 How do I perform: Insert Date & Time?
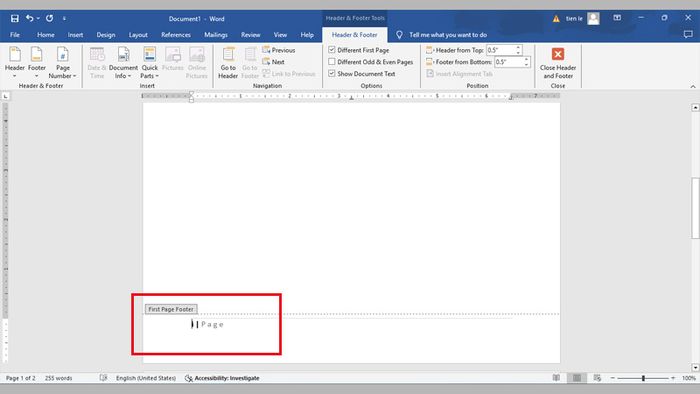coord(97,62)
